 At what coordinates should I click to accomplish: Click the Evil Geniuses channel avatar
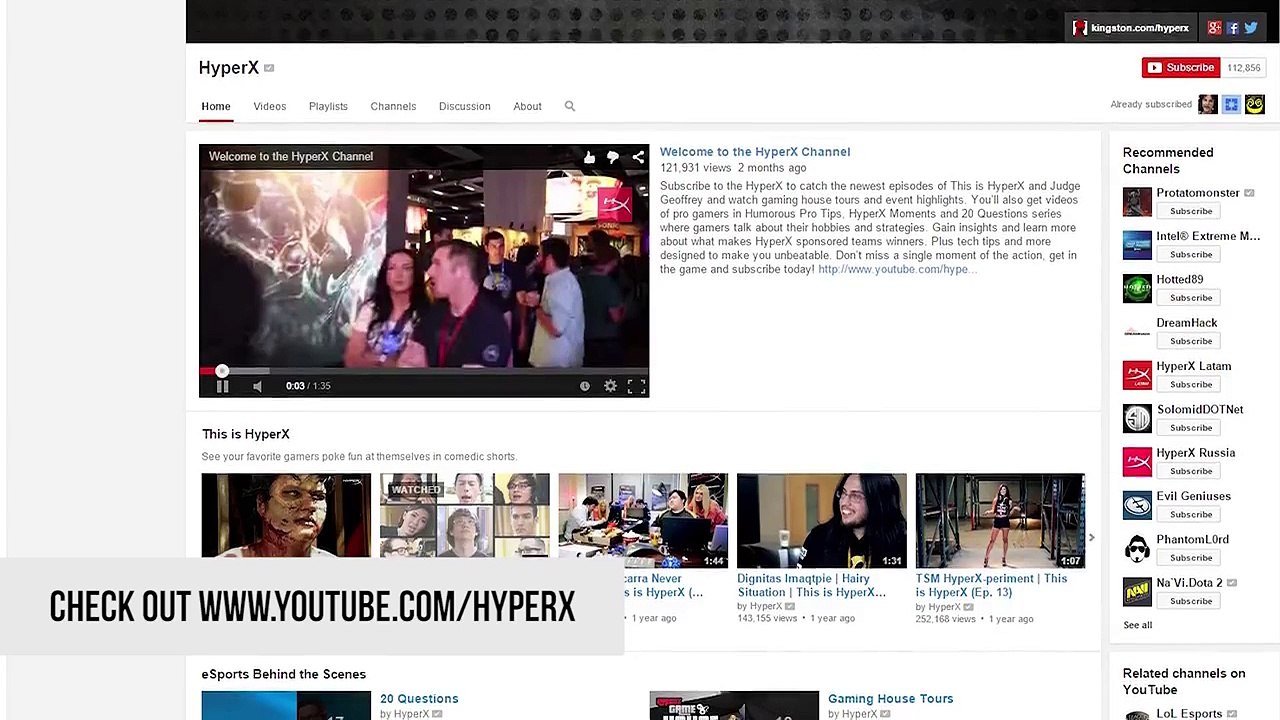click(1137, 505)
